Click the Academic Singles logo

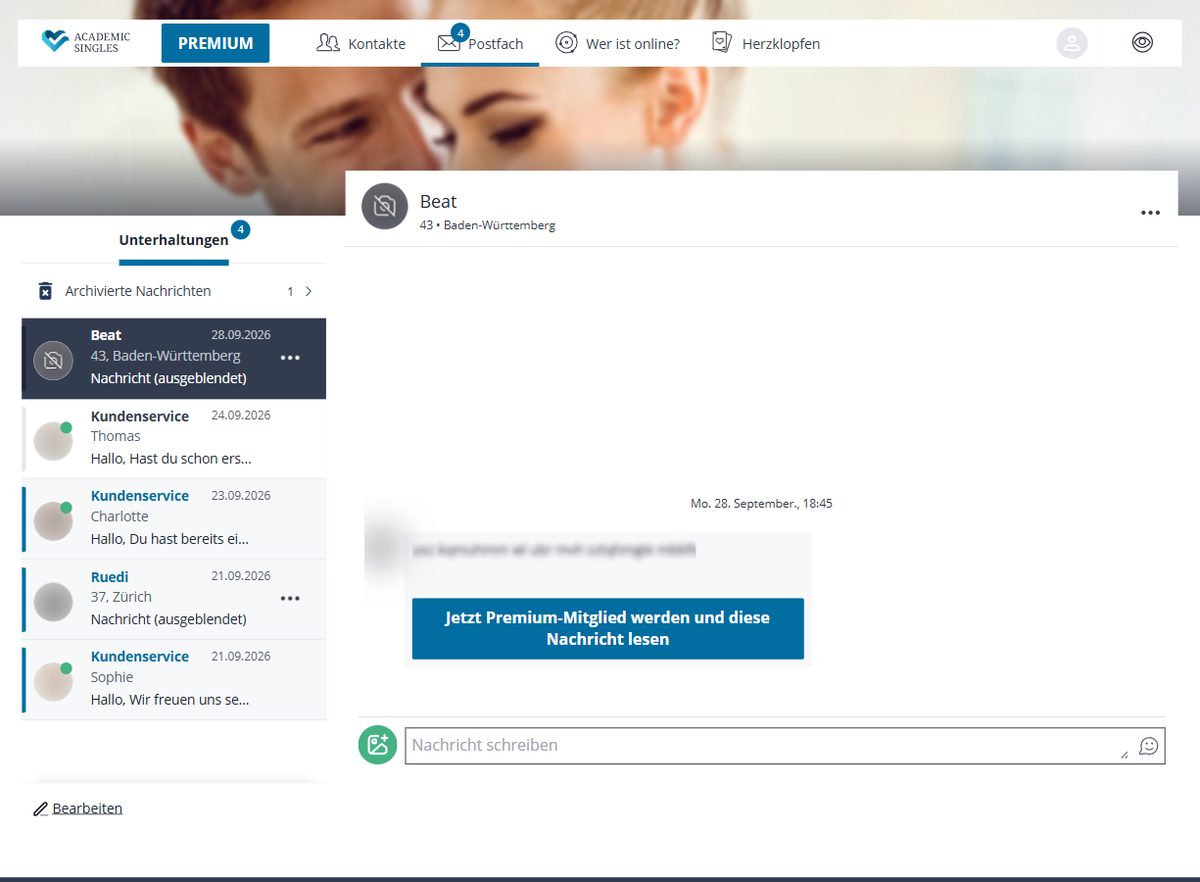pyautogui.click(x=85, y=42)
